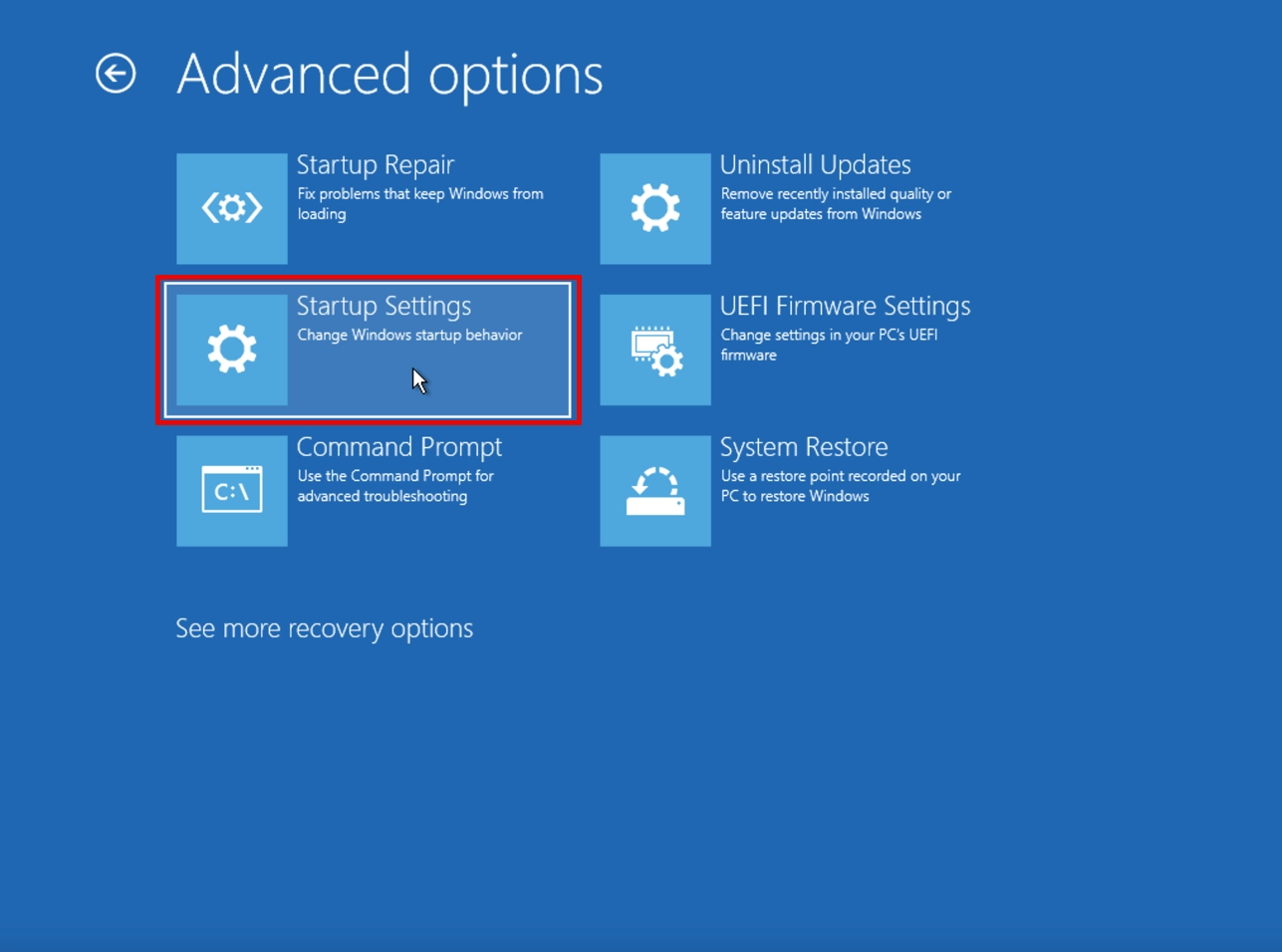The image size is (1282, 952).
Task: Click the Advanced options heading
Action: click(x=388, y=74)
